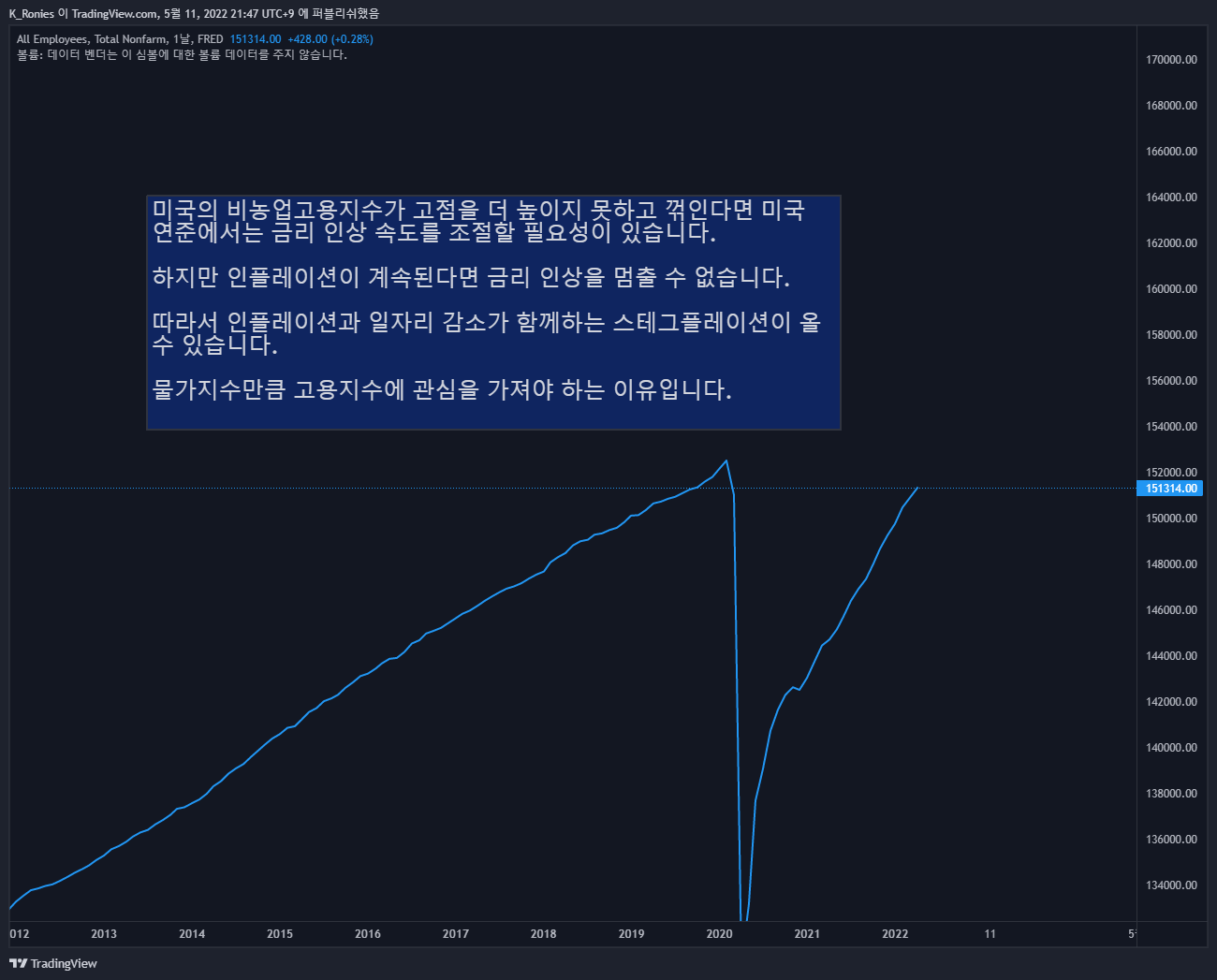Click the 166000.00 price axis label
The height and width of the screenshot is (980, 1217).
click(1171, 152)
